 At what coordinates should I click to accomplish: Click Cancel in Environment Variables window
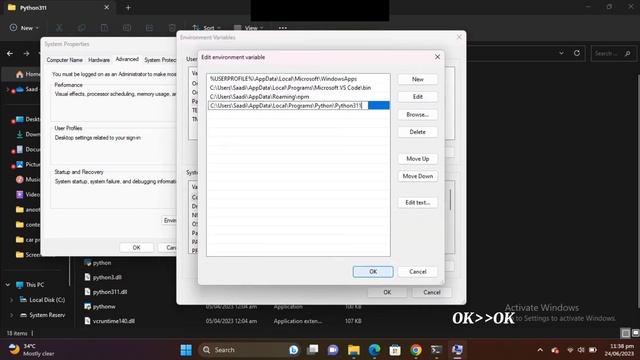431,292
